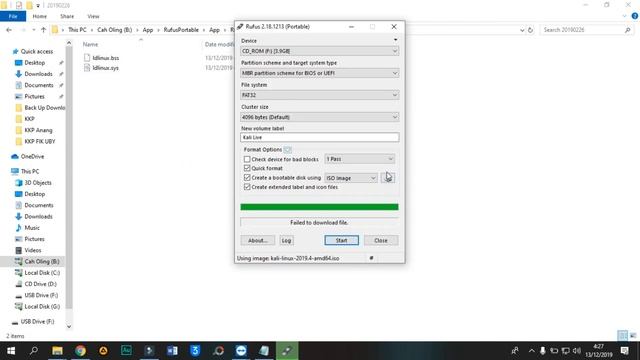Open the Home ribbon tab
The height and width of the screenshot is (360, 640).
pyautogui.click(x=40, y=16)
